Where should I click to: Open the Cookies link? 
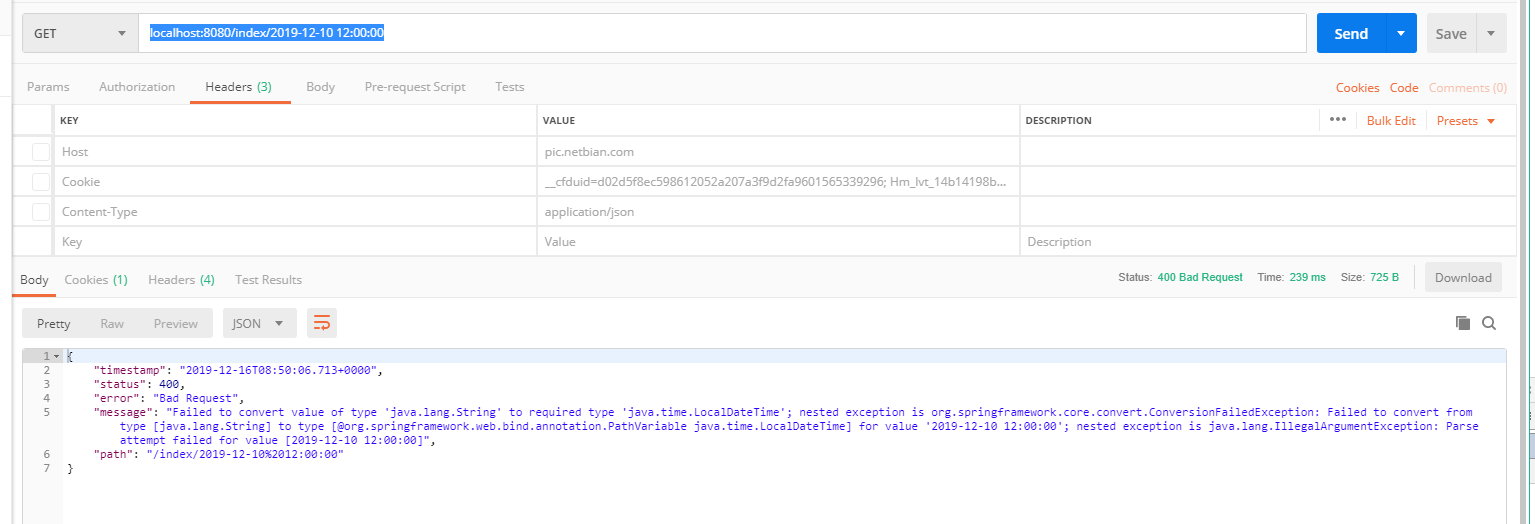pos(1357,88)
